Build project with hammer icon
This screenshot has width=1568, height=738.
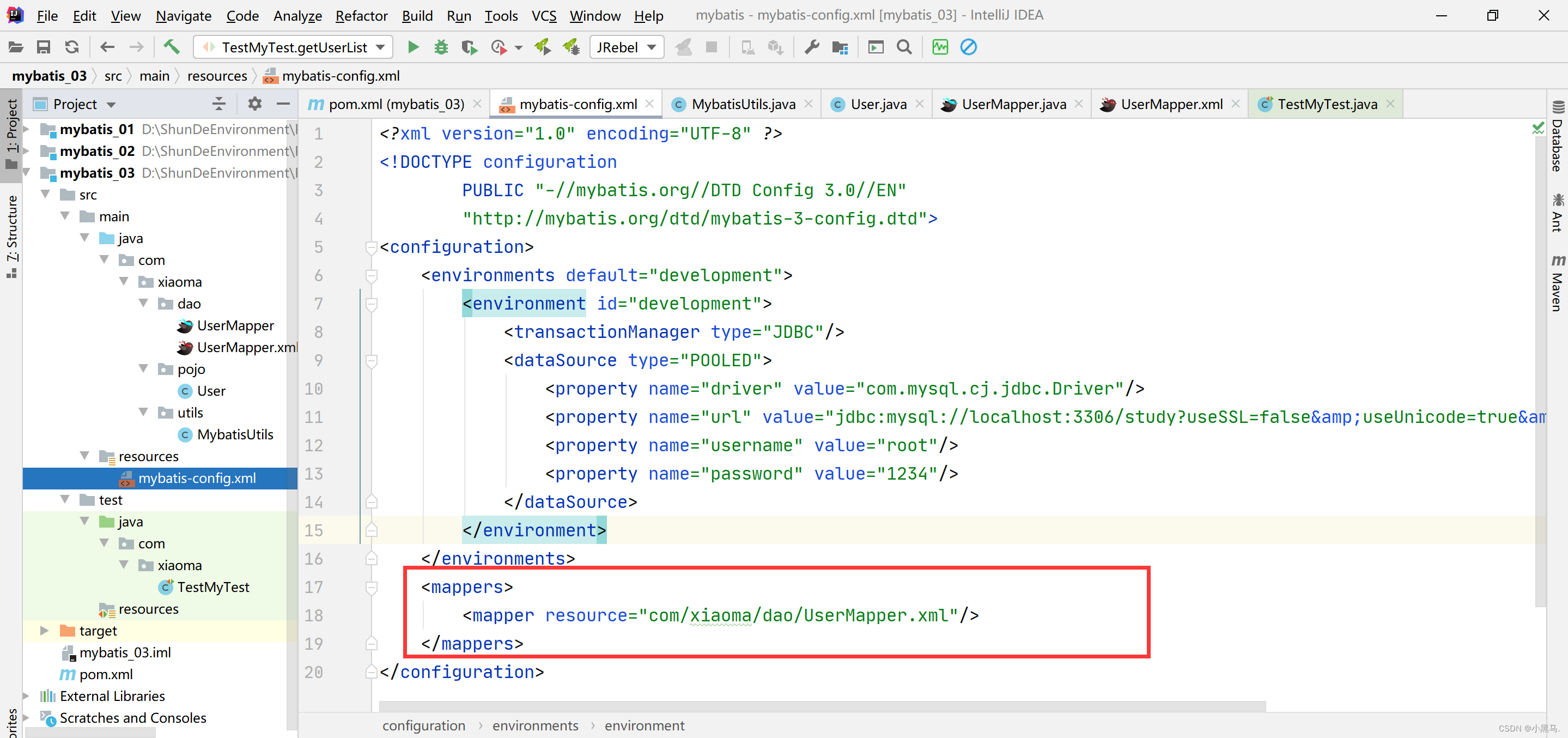point(172,47)
